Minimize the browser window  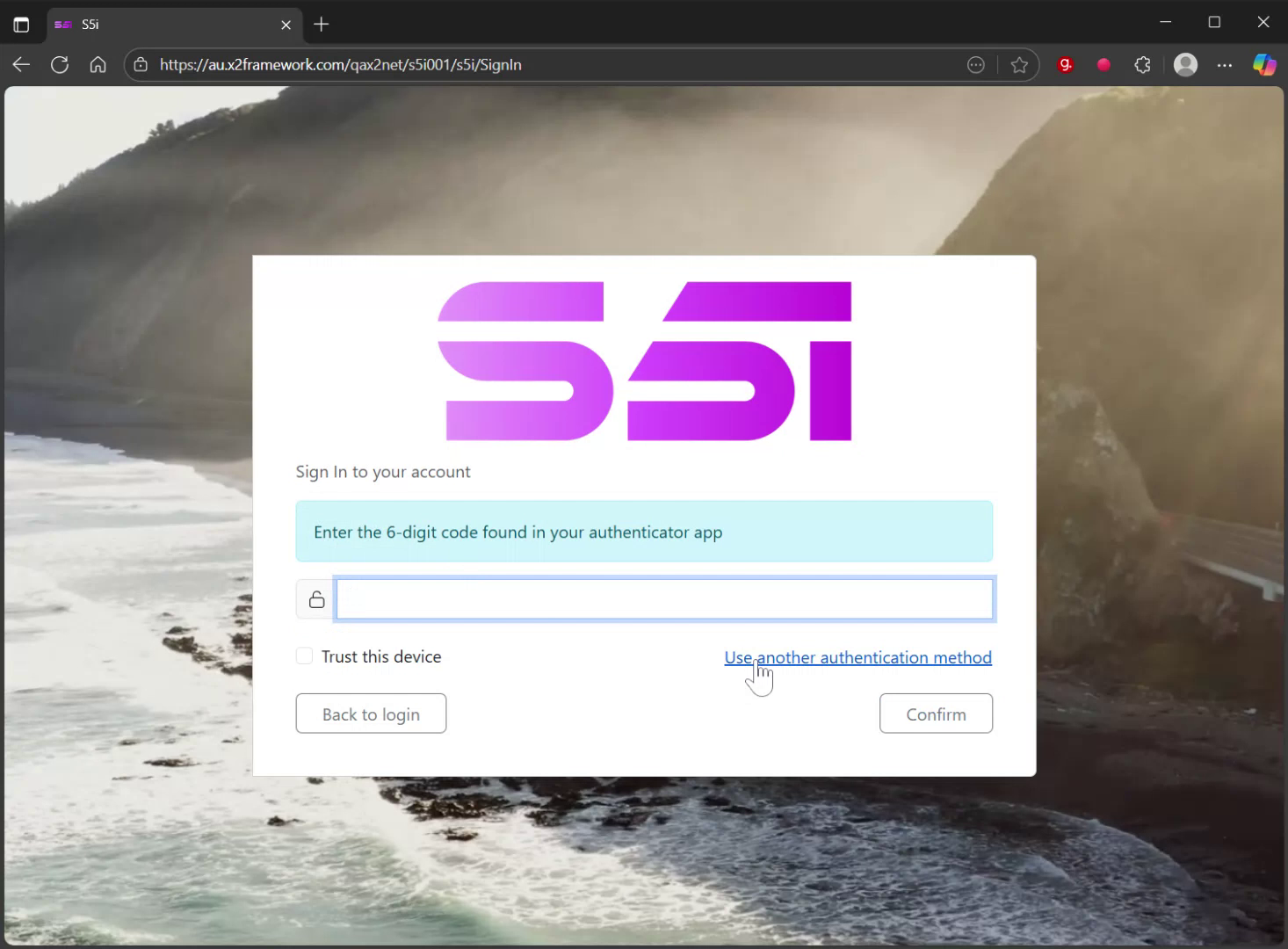coord(1166,22)
